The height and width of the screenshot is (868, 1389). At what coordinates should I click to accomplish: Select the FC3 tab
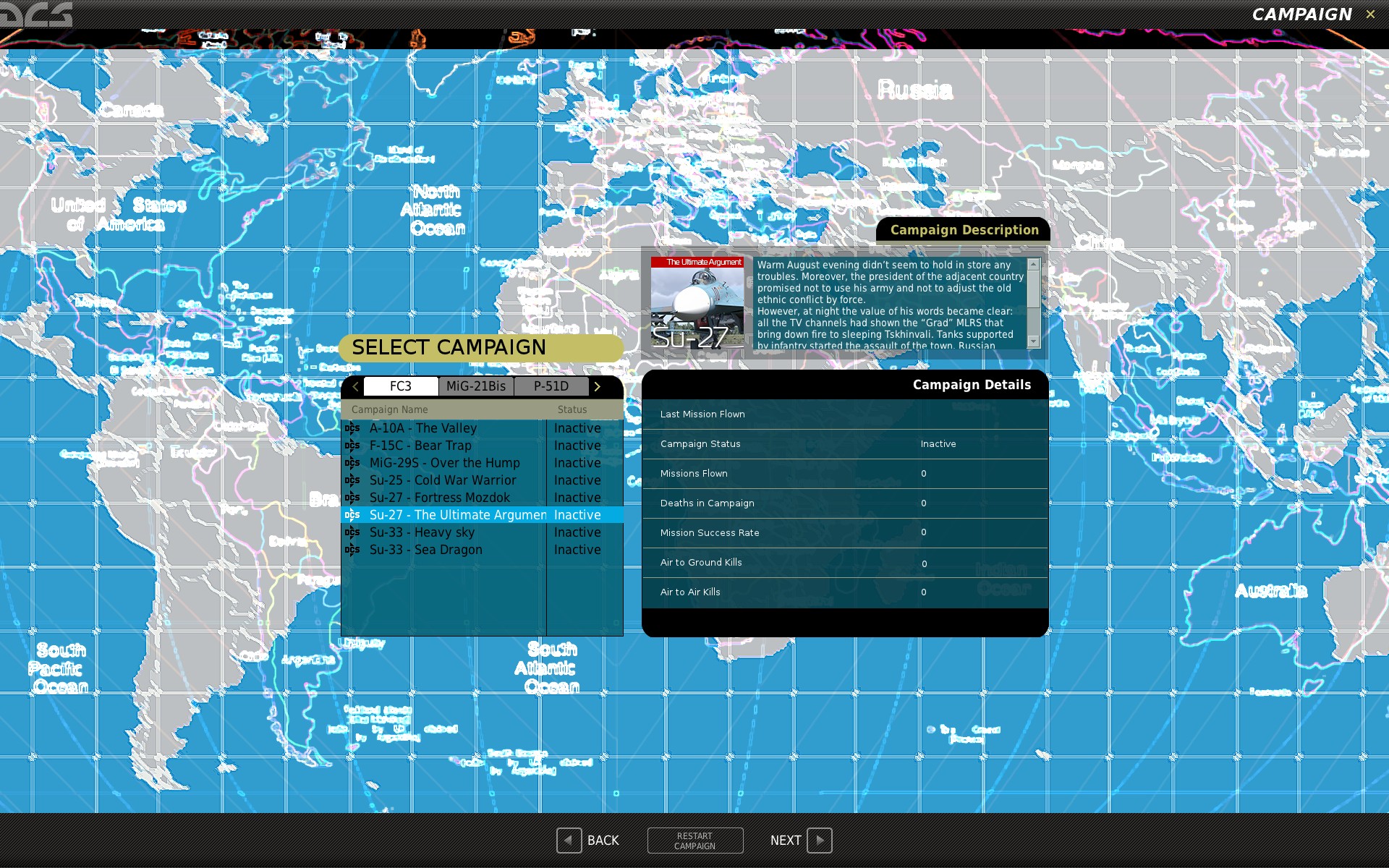(401, 386)
